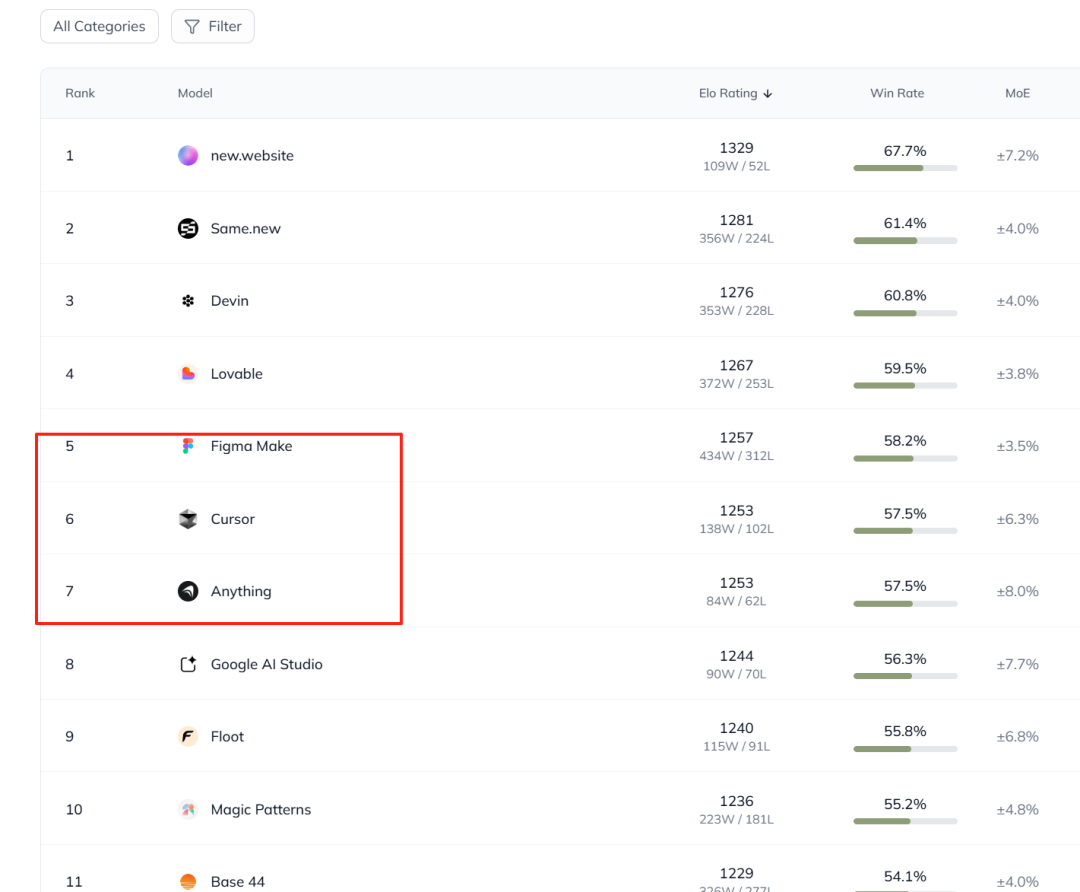The image size is (1080, 892).
Task: Click the Model column header
Action: tap(195, 93)
